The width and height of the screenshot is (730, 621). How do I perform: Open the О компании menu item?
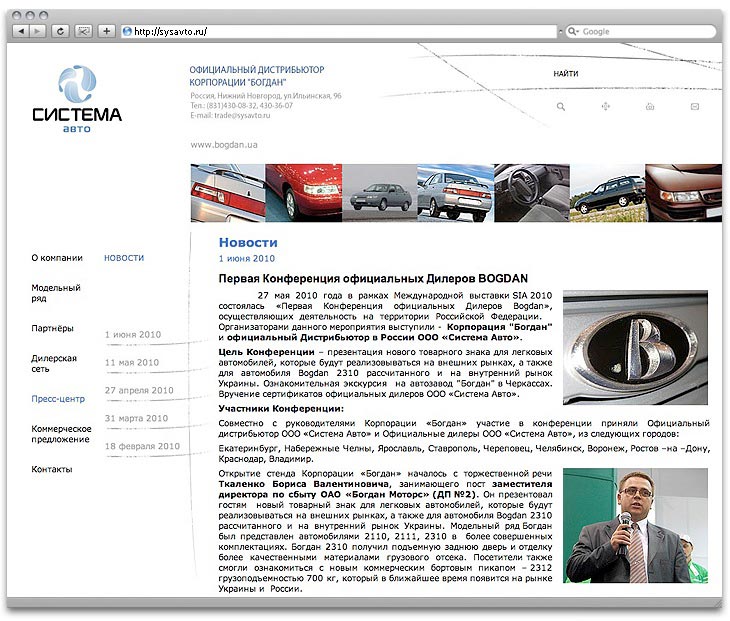57,258
